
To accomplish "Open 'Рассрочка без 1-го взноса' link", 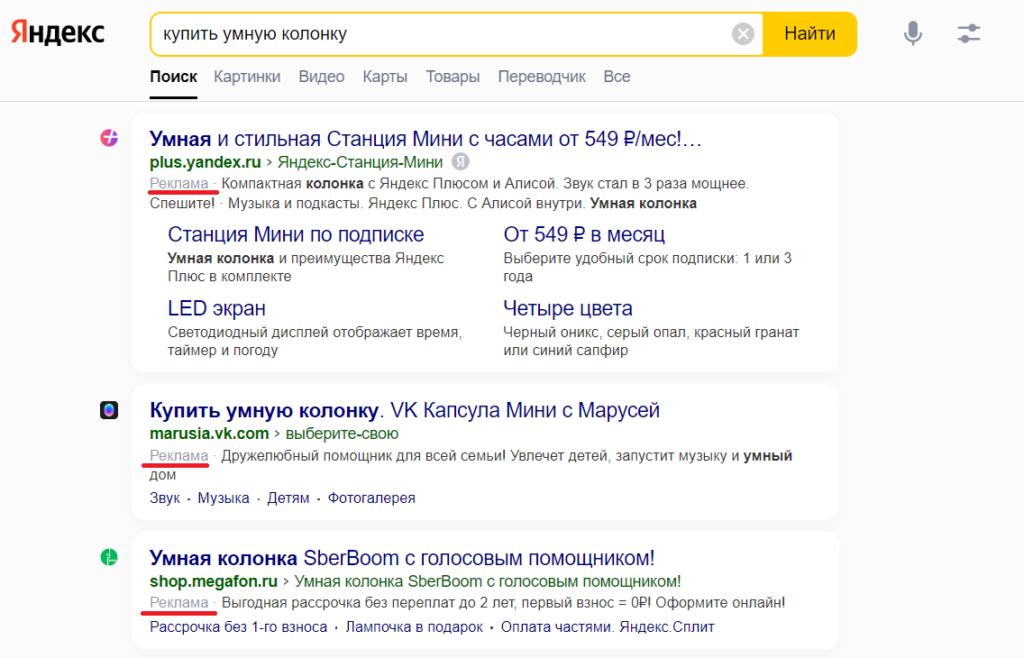I will [238, 627].
